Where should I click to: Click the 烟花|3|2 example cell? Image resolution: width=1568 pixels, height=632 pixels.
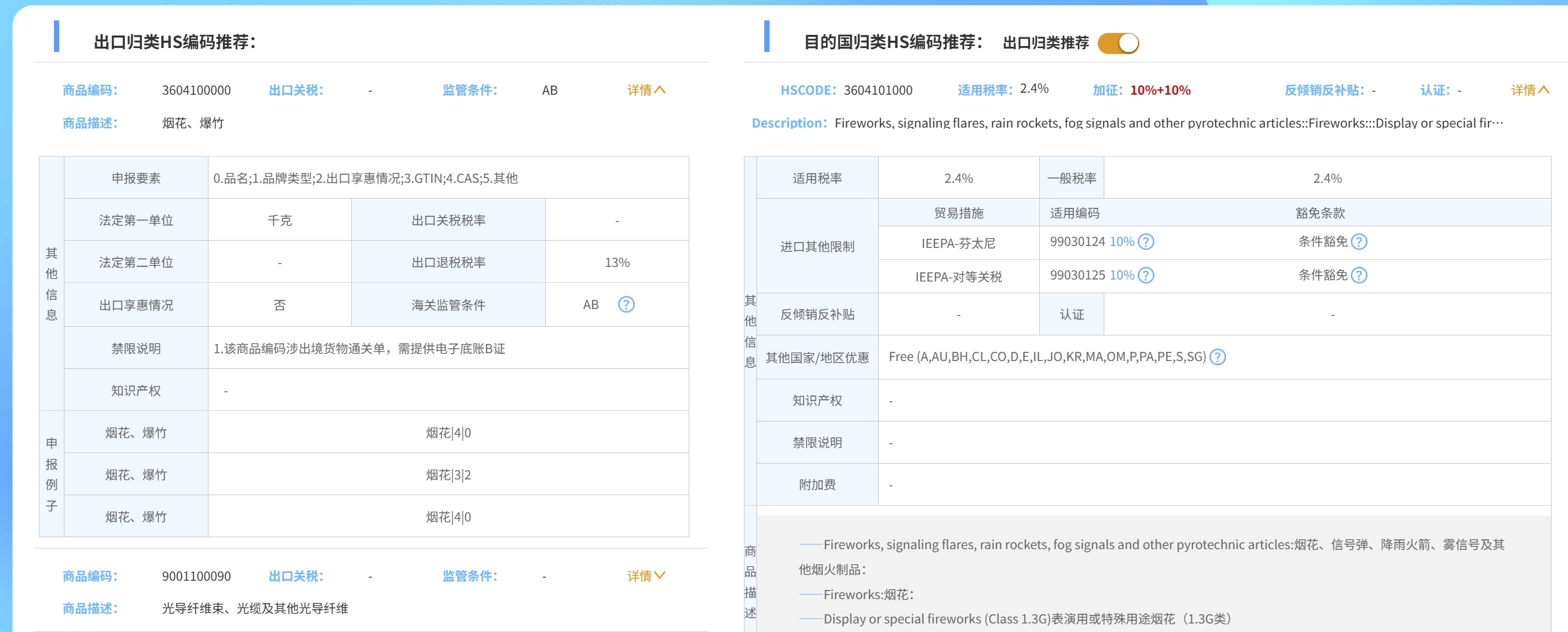tap(449, 475)
